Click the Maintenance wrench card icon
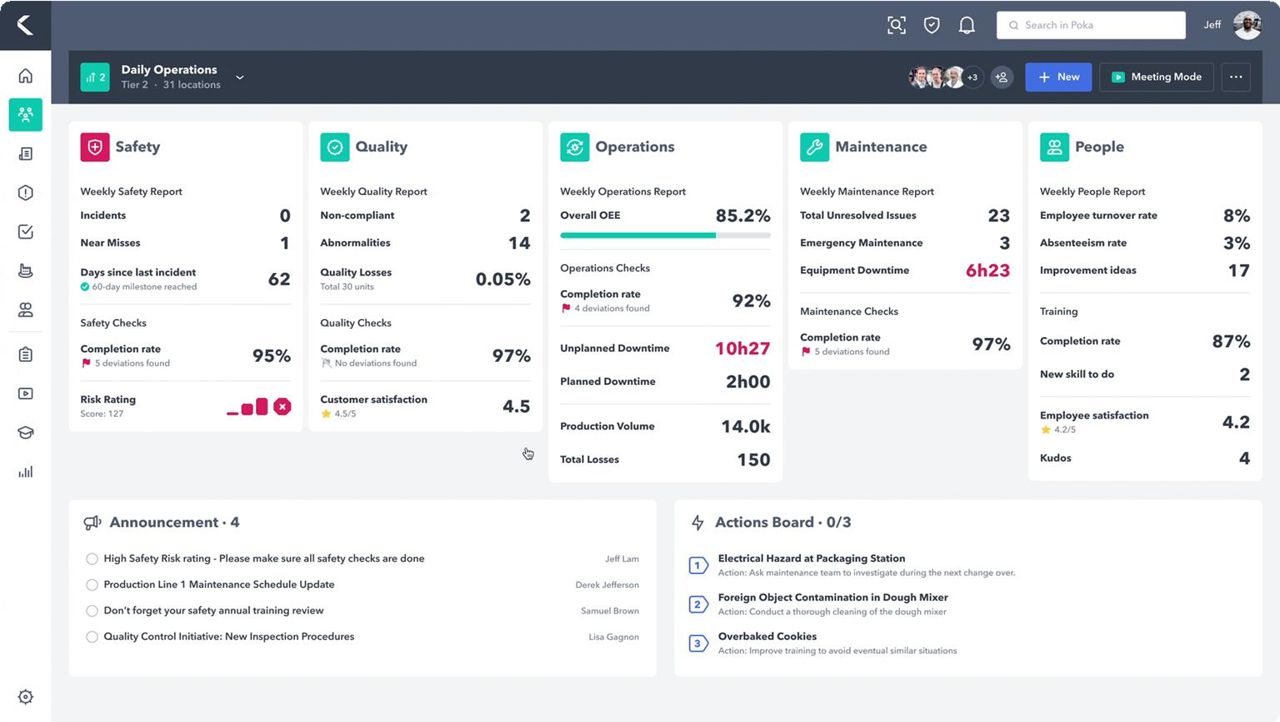Image resolution: width=1280 pixels, height=722 pixels. tap(815, 147)
